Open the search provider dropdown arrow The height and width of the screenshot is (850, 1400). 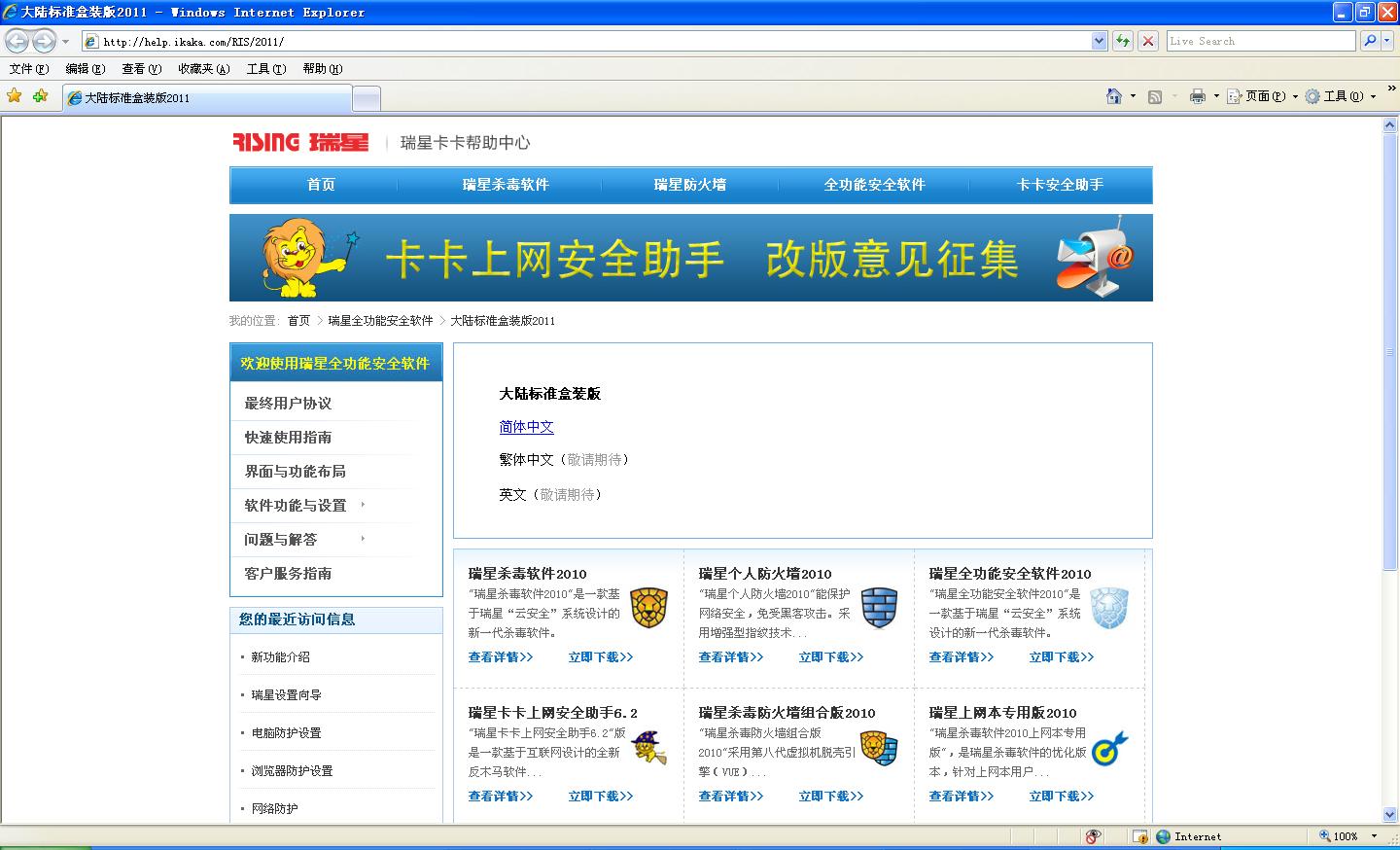(x=1386, y=41)
